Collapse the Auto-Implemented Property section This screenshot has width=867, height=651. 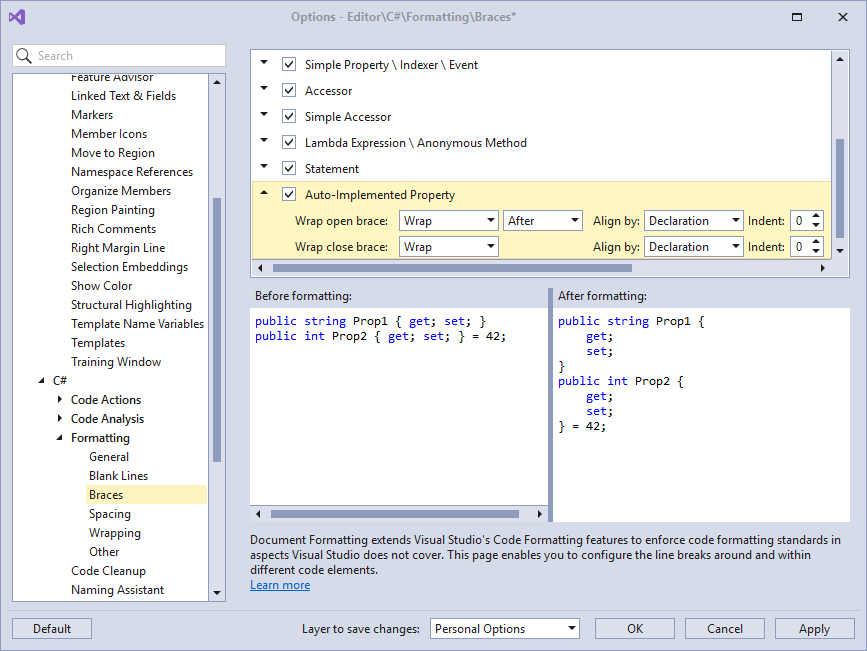click(263, 194)
